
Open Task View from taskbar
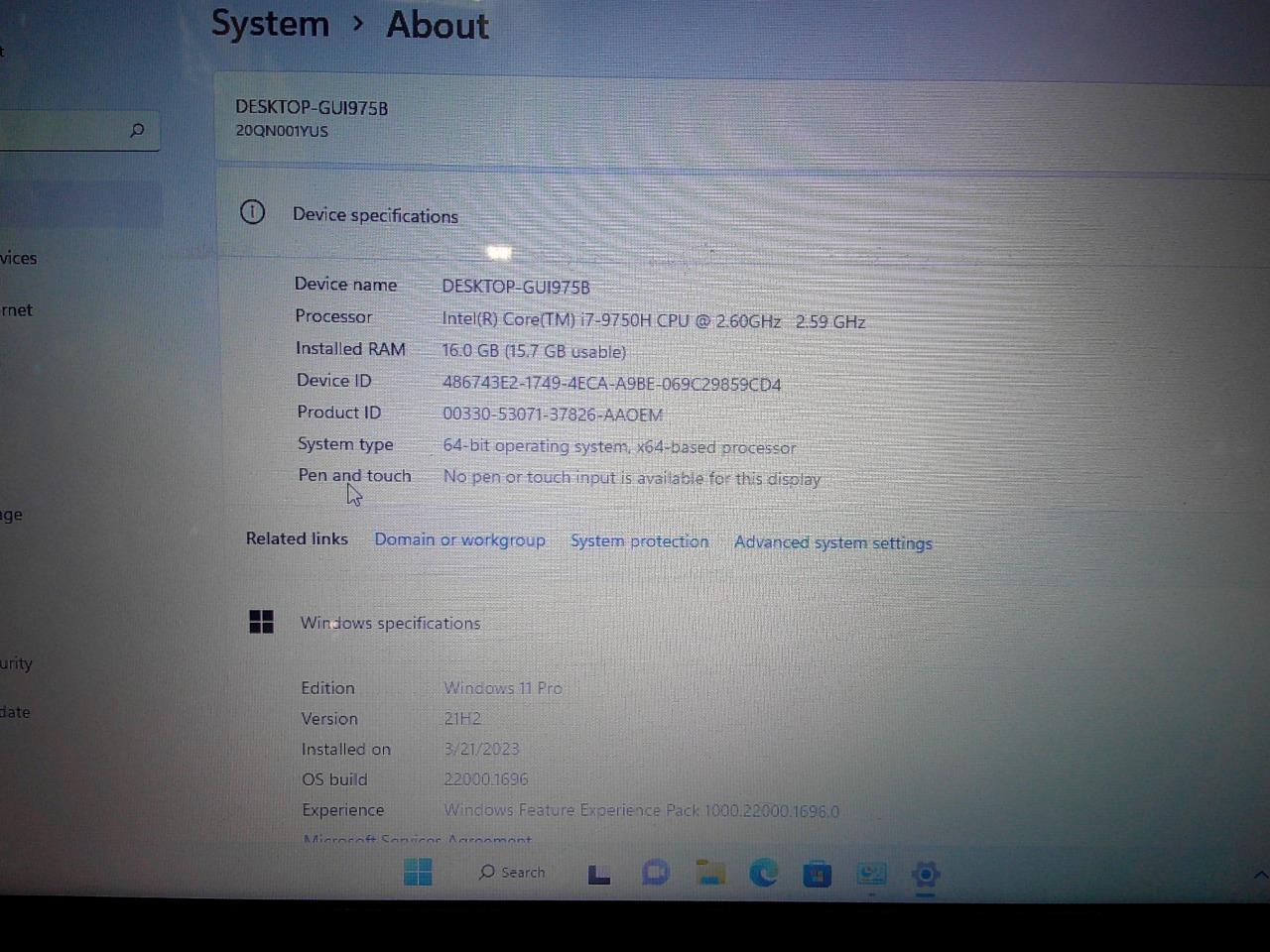point(599,874)
